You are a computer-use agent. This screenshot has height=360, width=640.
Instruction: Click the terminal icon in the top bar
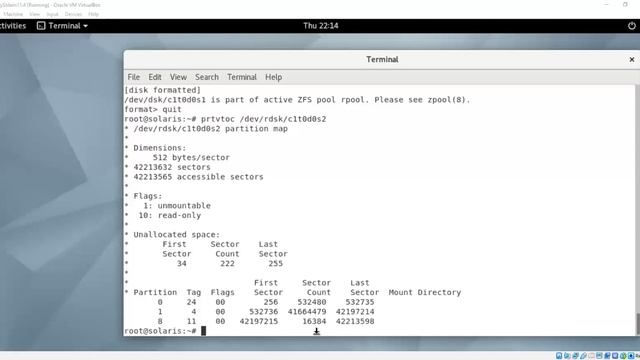click(41, 26)
